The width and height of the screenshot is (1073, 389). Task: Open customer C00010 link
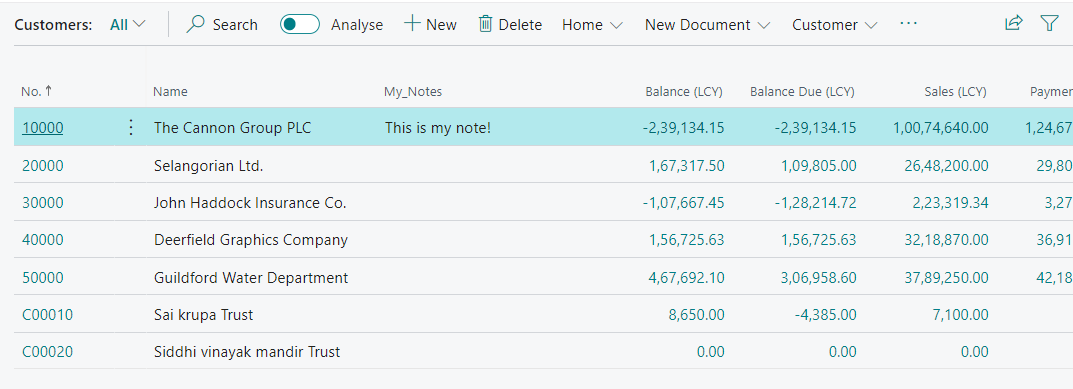click(47, 315)
